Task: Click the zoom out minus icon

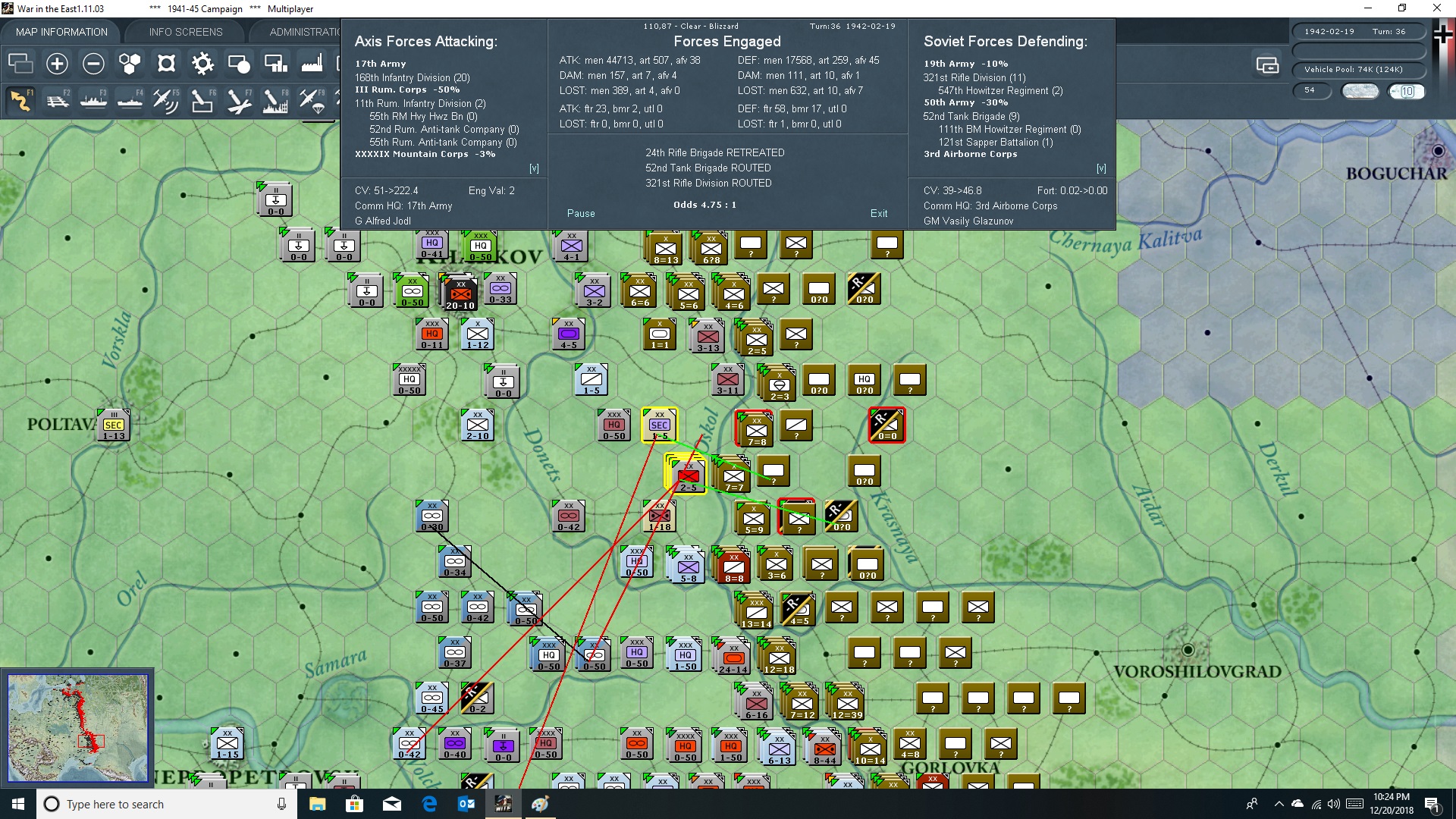Action: click(x=93, y=64)
